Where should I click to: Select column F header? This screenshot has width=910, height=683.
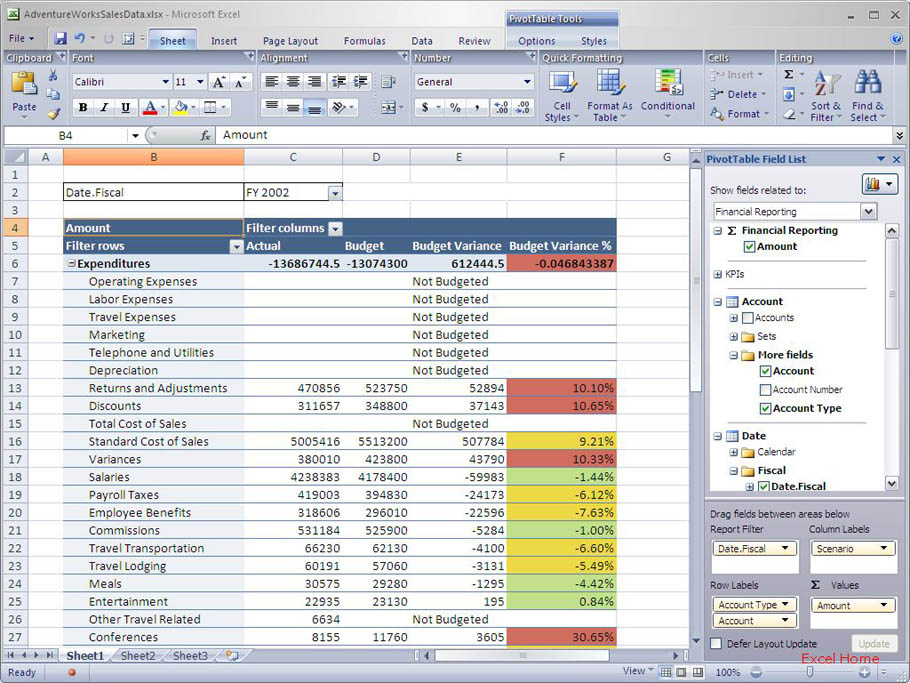561,157
